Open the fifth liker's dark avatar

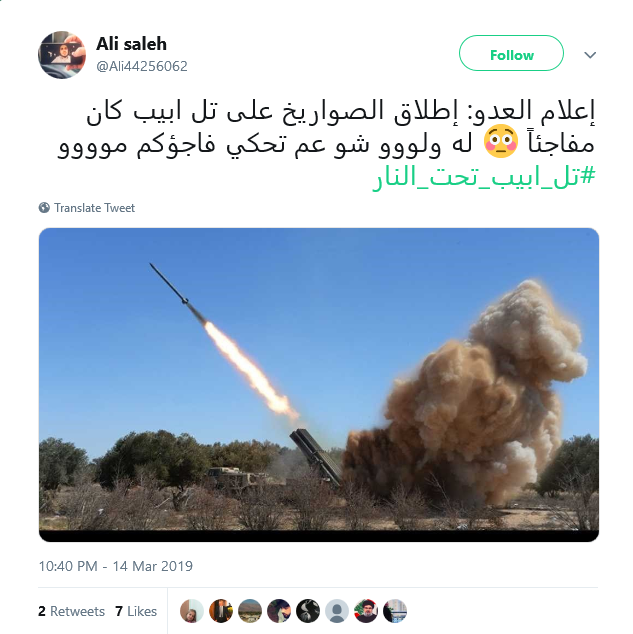308,611
